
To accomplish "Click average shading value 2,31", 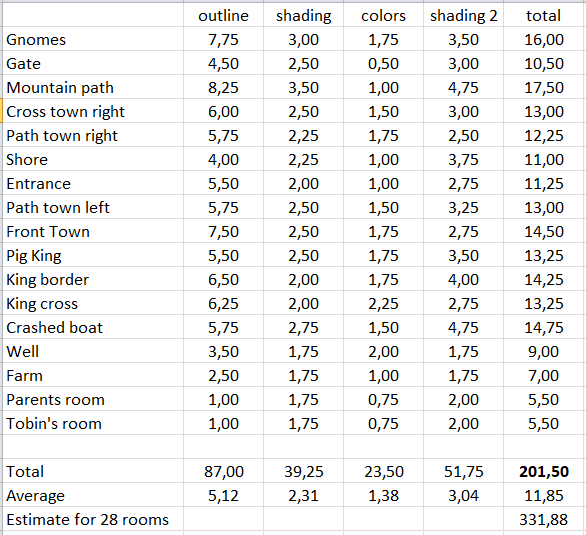I will click(303, 495).
